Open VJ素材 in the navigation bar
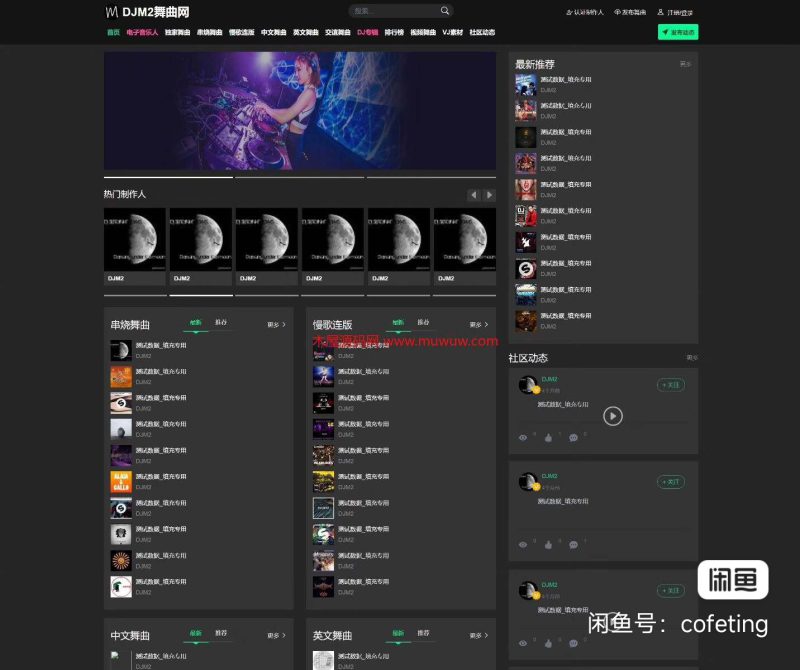Viewport: 800px width, 670px height. (x=453, y=32)
